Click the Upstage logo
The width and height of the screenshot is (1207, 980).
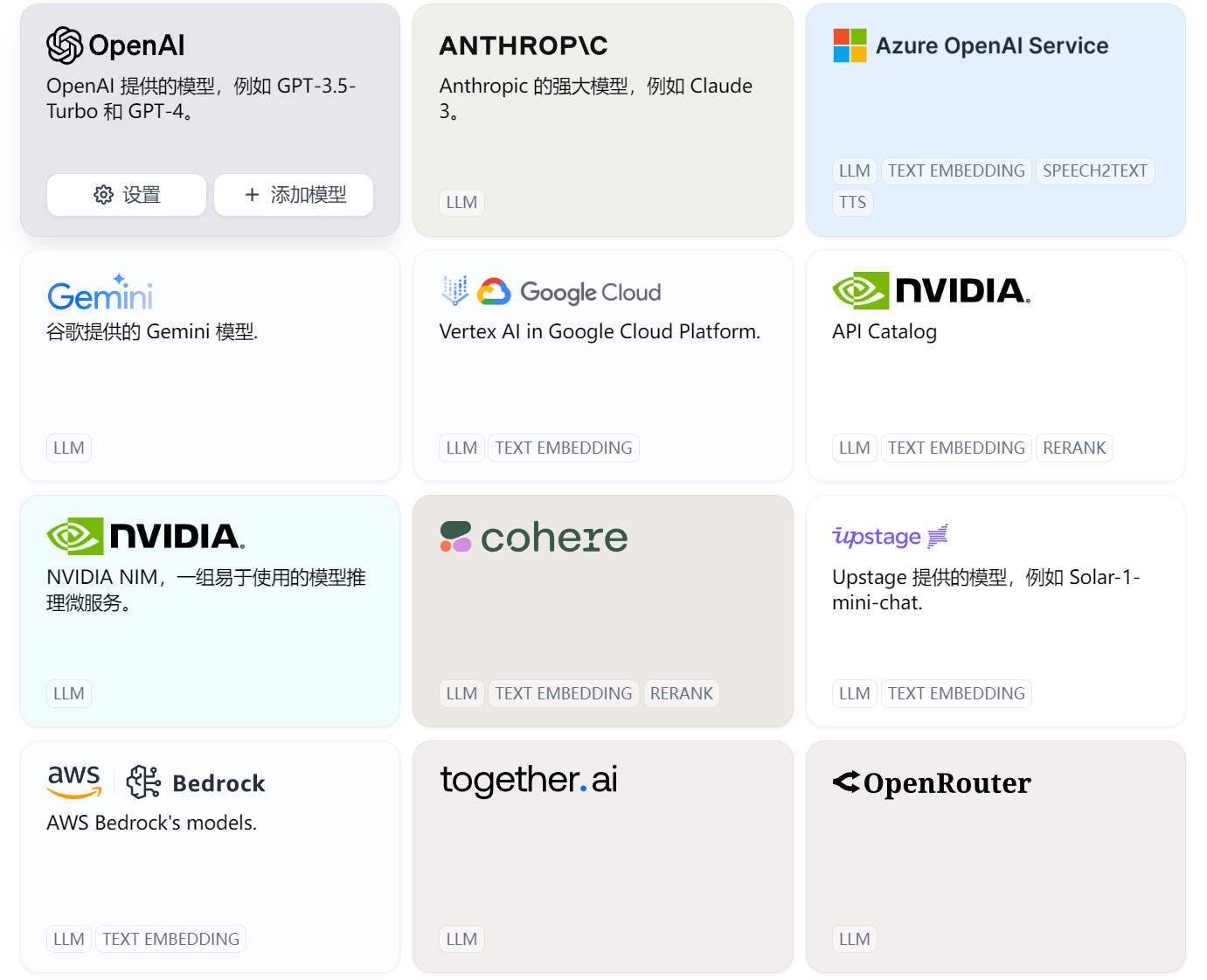(x=890, y=536)
